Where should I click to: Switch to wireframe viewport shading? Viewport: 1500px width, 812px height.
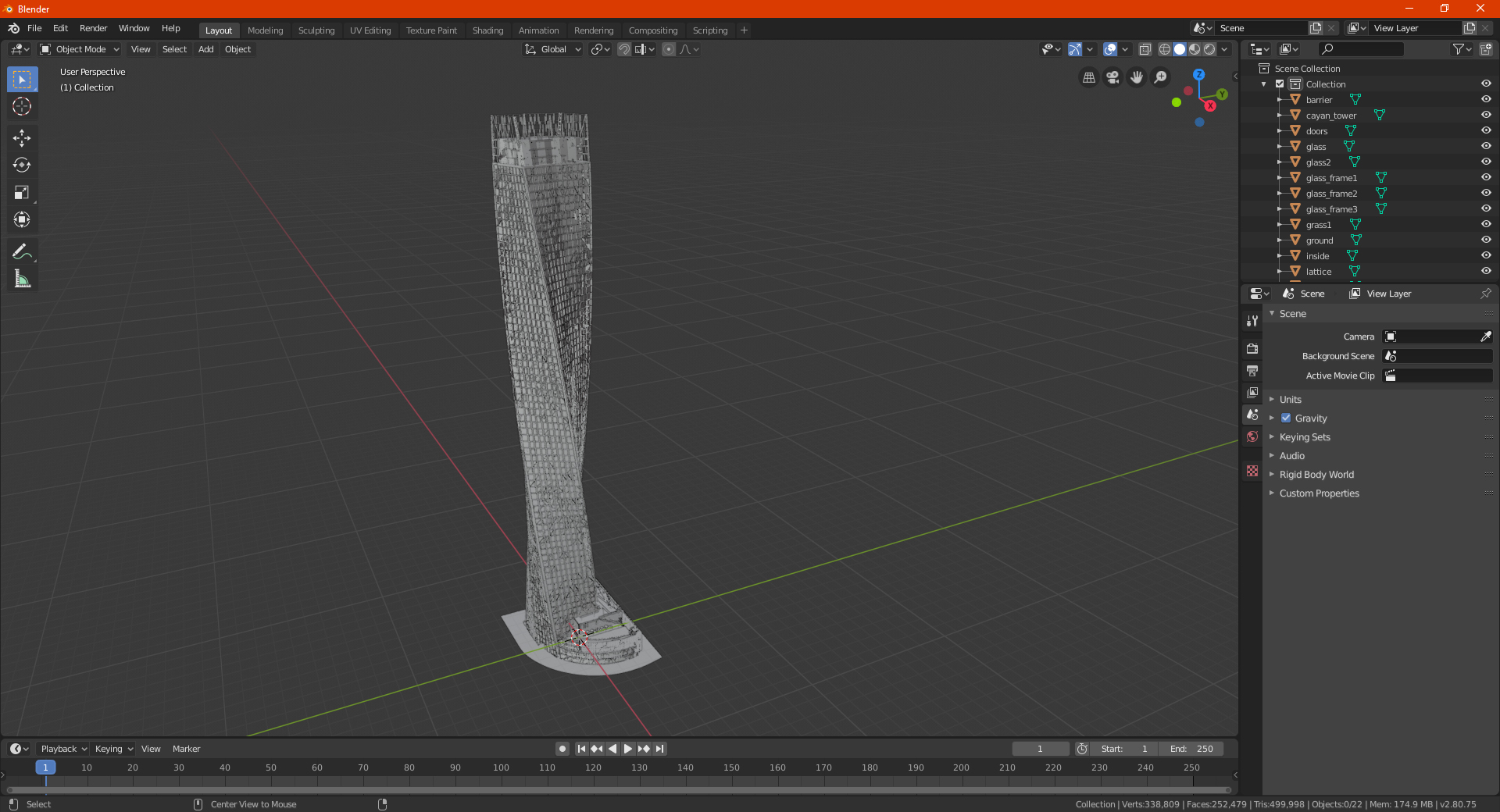pos(1165,49)
